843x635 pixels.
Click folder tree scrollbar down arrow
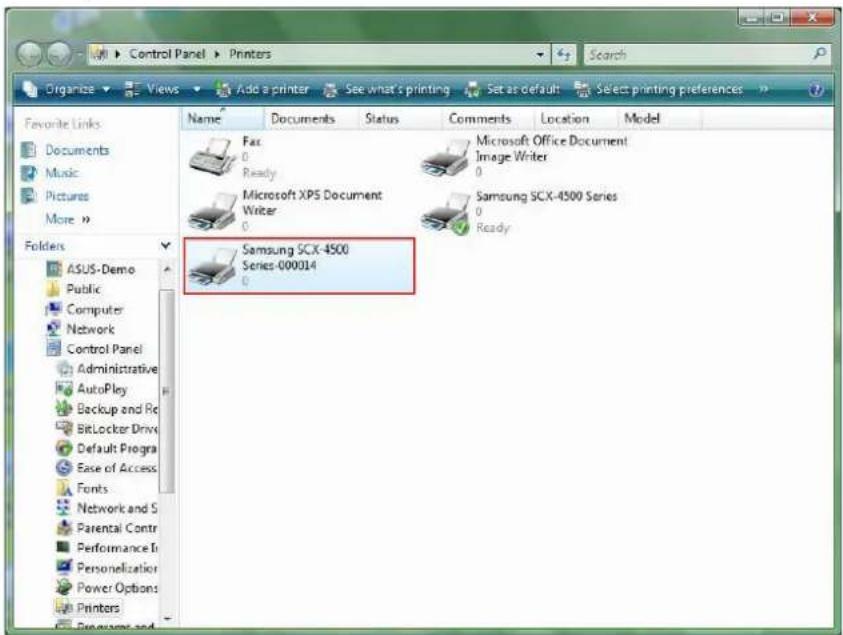[167, 619]
